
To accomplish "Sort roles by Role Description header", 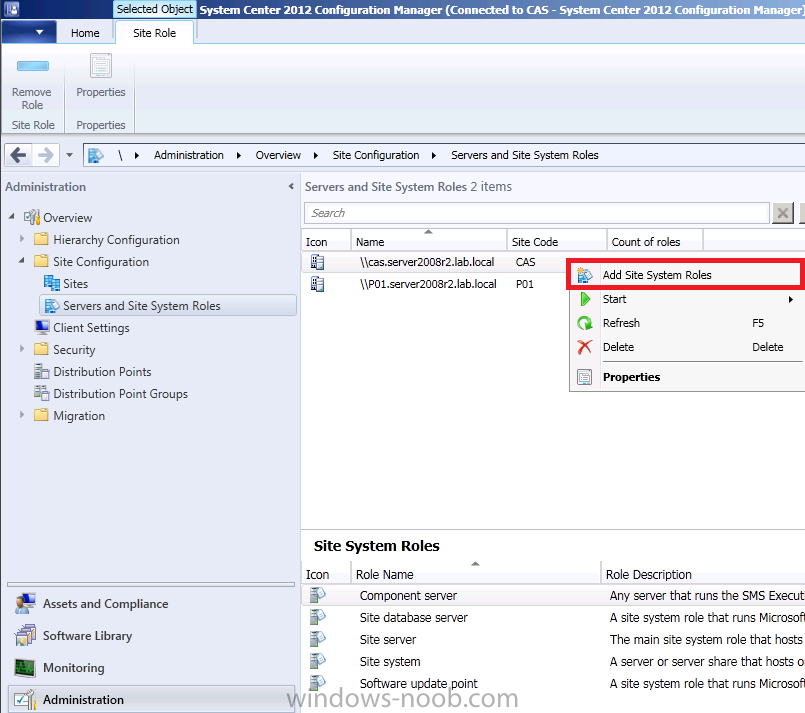I will (x=703, y=574).
